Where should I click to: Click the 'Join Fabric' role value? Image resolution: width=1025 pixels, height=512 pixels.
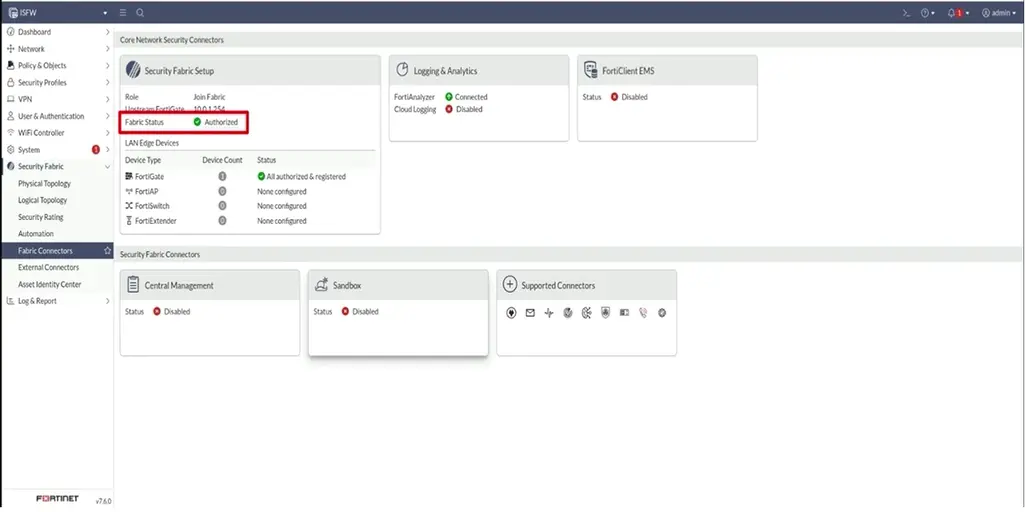click(x=209, y=97)
